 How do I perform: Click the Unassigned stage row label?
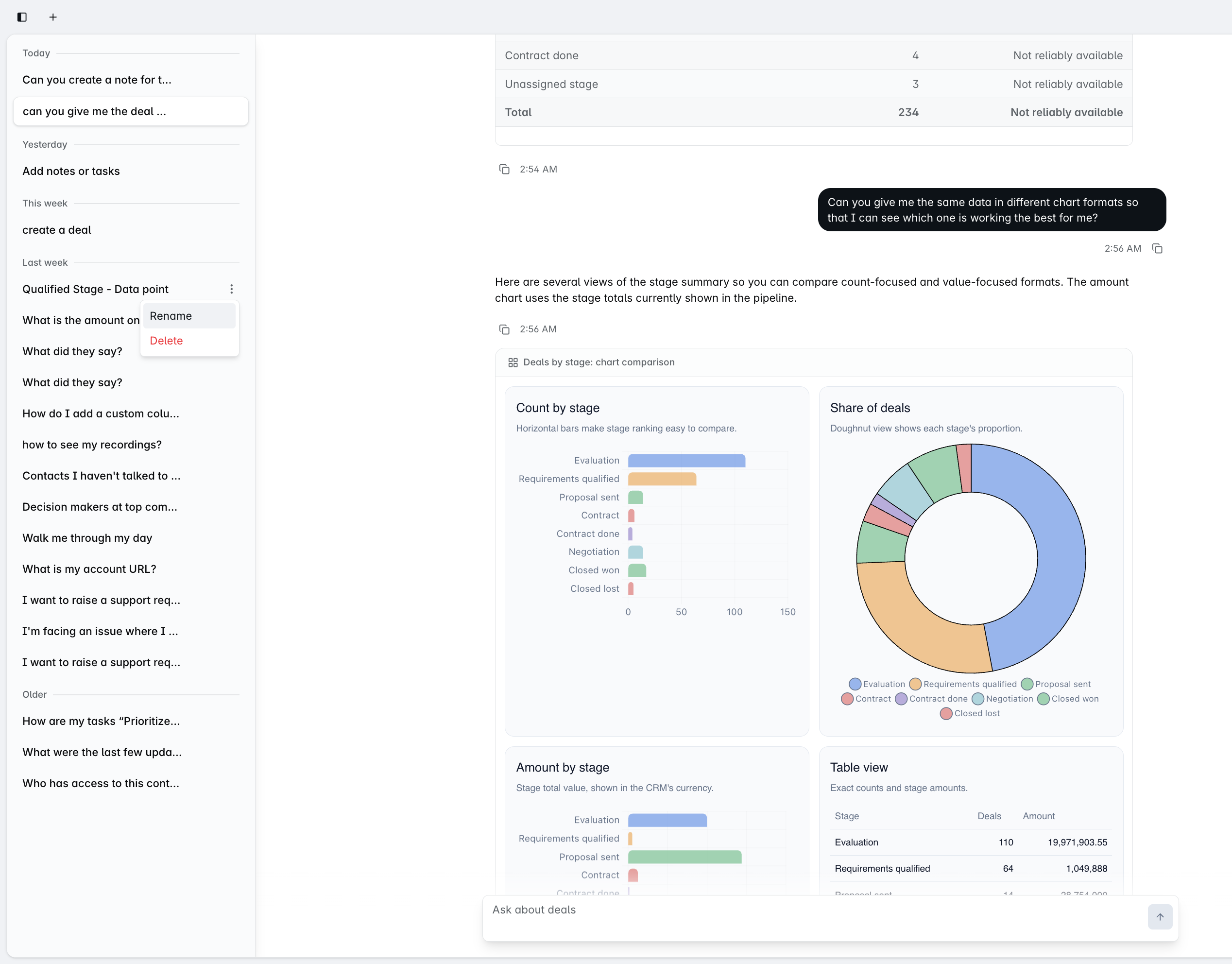coord(551,84)
